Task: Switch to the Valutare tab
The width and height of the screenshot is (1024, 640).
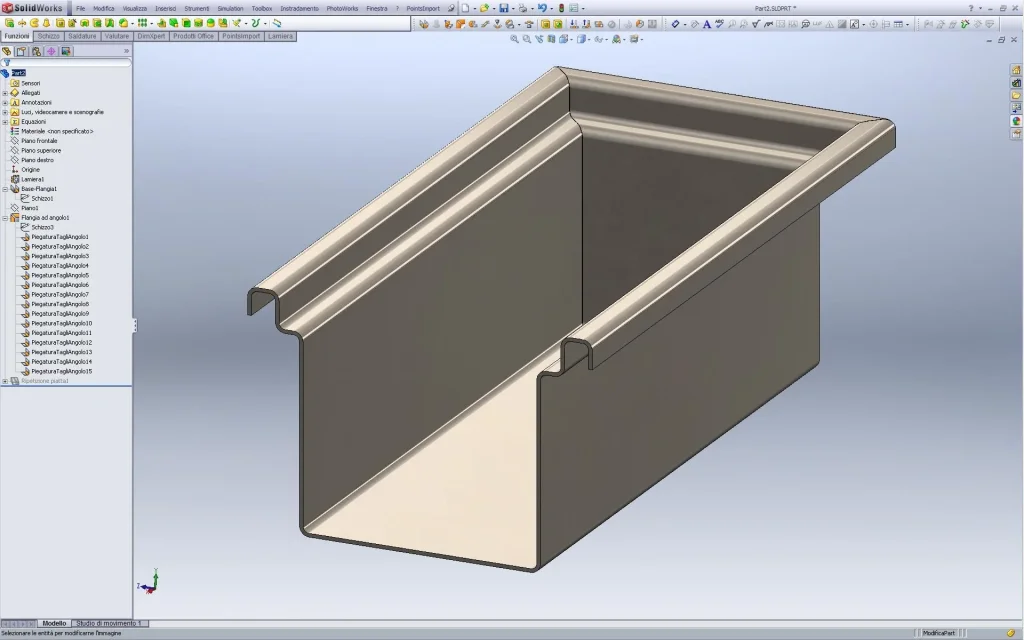Action: [117, 37]
